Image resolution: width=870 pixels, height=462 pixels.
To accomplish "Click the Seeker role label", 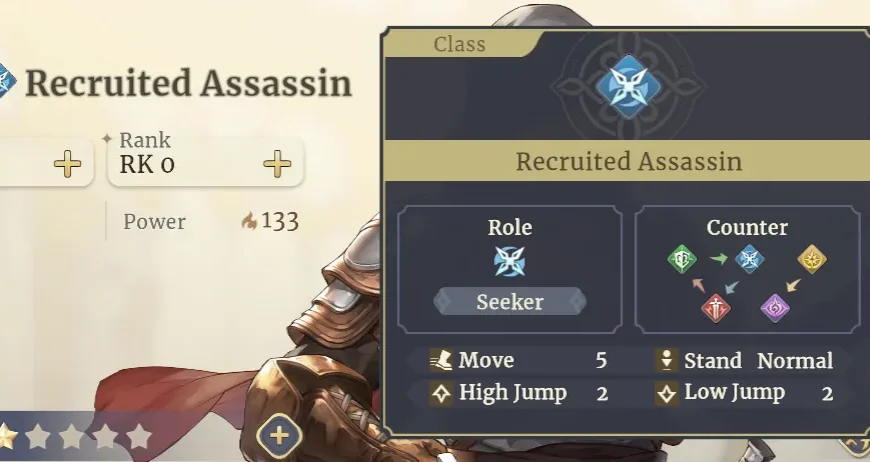I will tap(510, 302).
